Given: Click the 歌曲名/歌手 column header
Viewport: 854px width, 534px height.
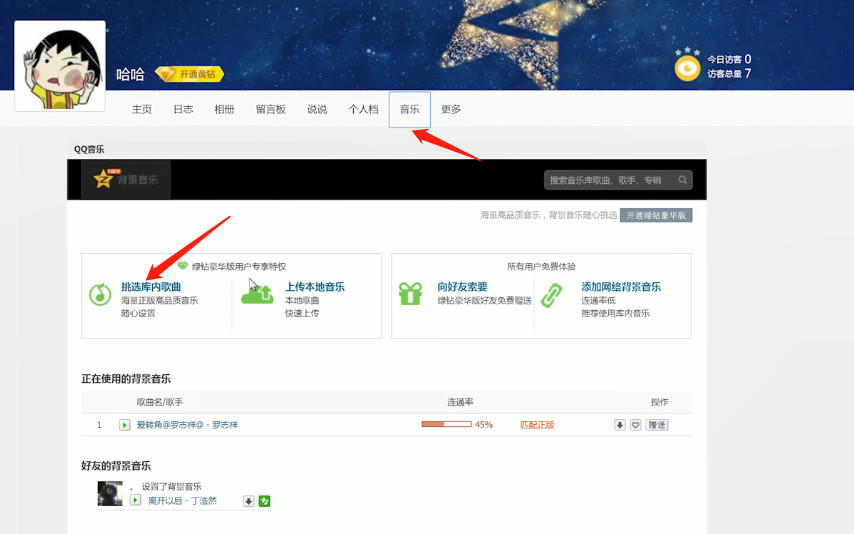Looking at the screenshot, I should (x=160, y=402).
